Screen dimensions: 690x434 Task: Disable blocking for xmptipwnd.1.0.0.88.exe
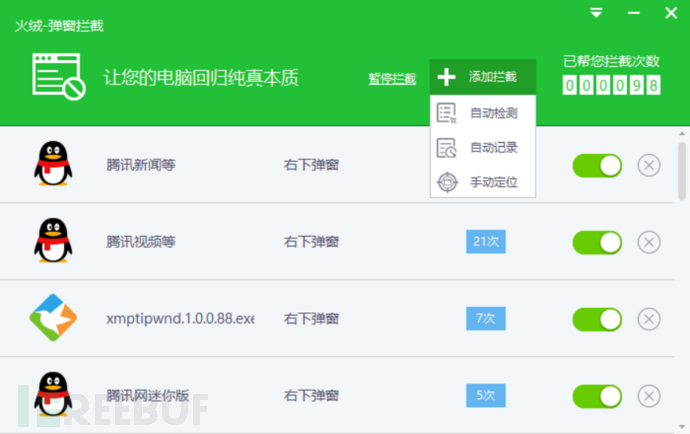[x=597, y=320]
